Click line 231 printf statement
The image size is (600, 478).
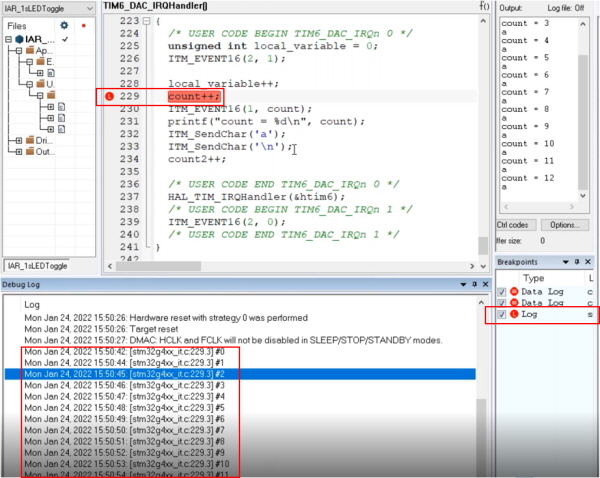coord(266,121)
